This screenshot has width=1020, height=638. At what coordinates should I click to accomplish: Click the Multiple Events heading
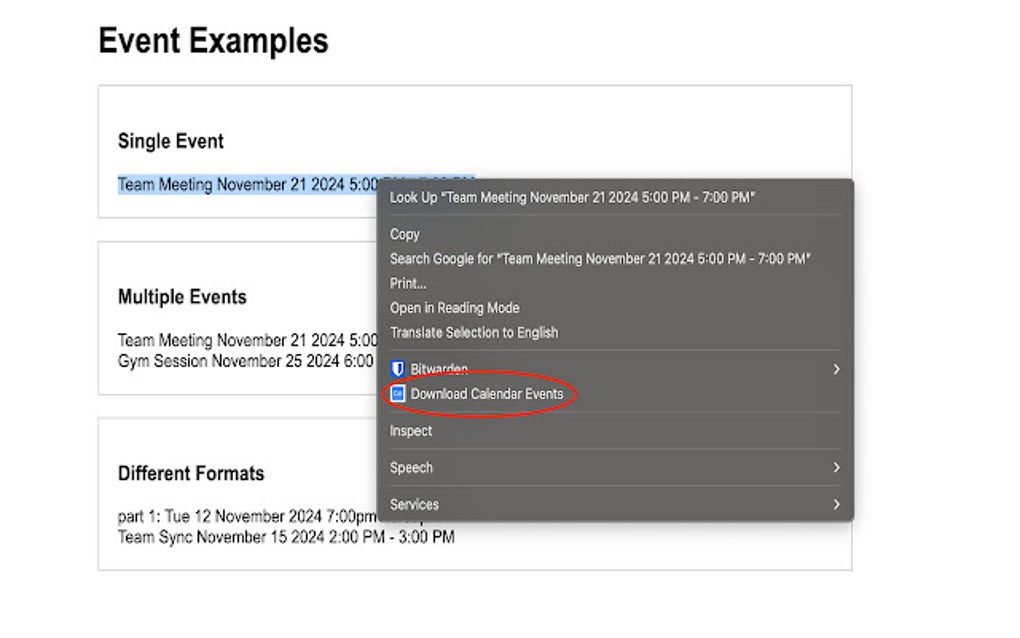pos(182,297)
